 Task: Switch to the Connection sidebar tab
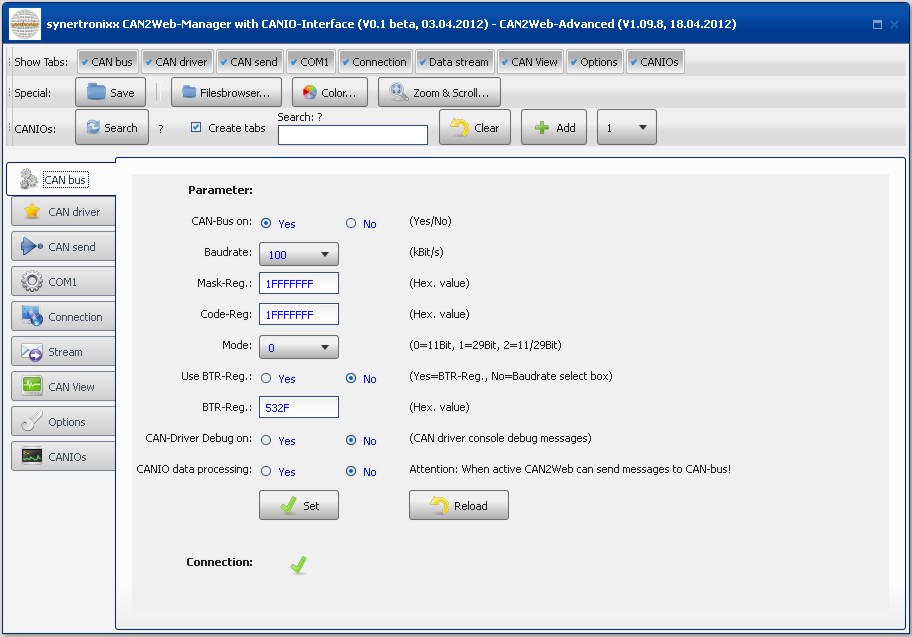click(x=63, y=317)
